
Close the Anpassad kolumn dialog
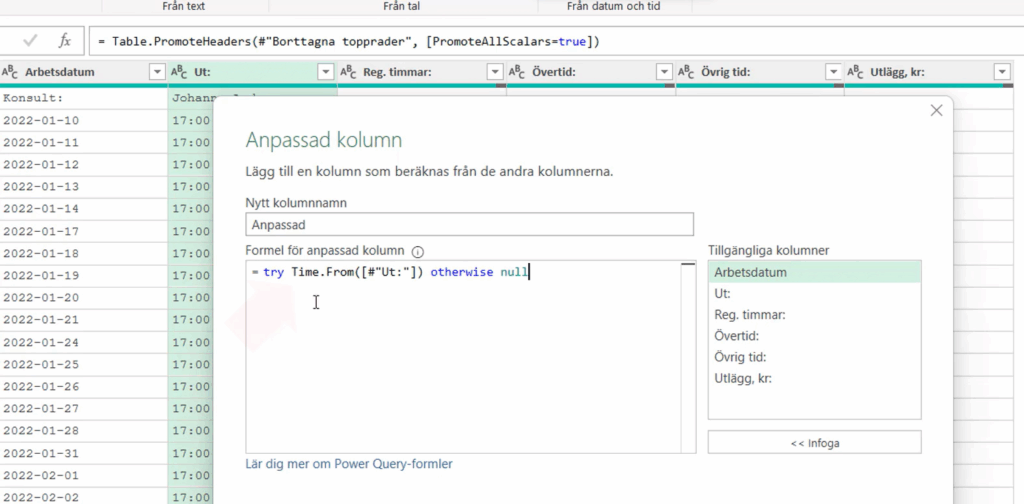[936, 111]
